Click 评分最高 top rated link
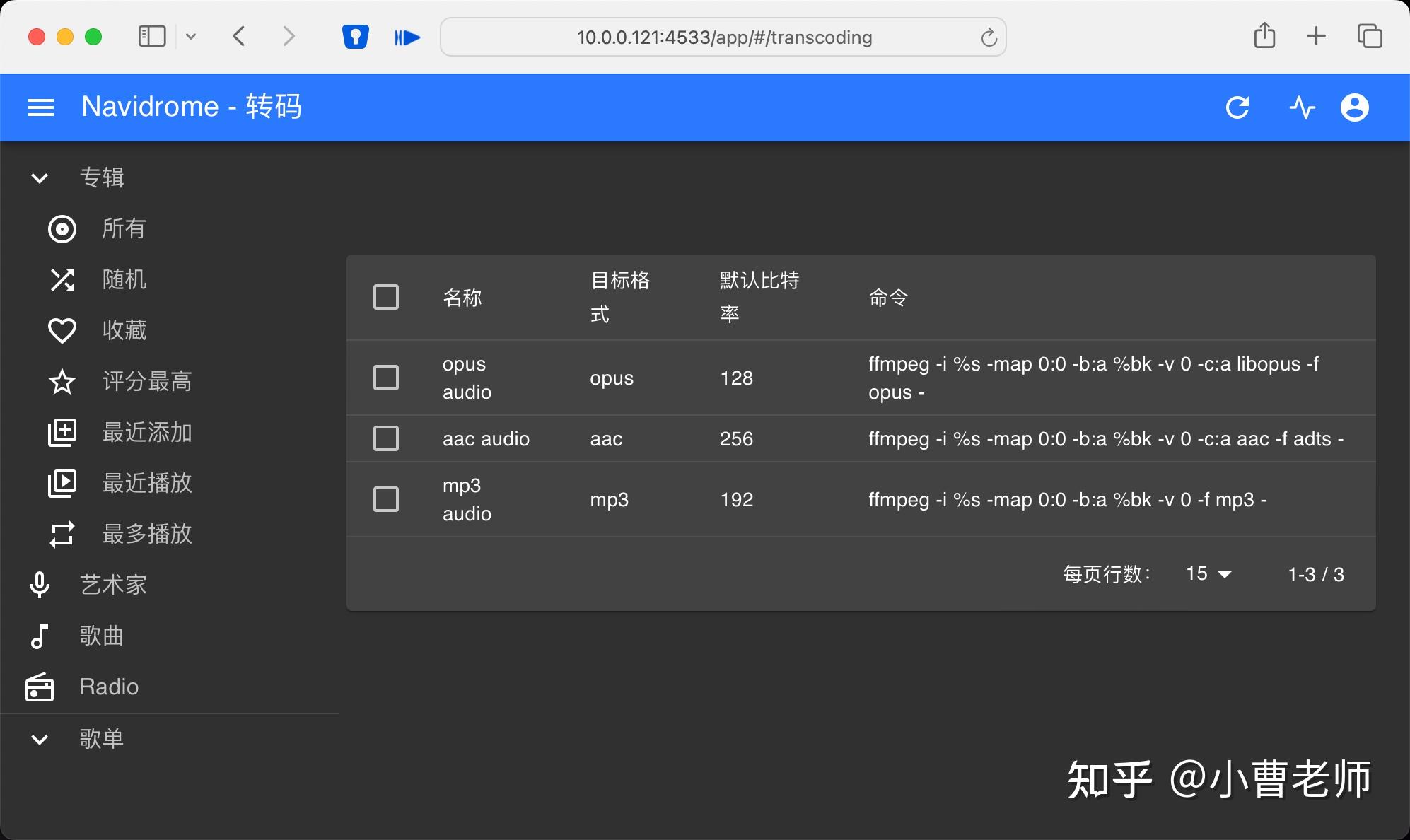 pos(146,381)
